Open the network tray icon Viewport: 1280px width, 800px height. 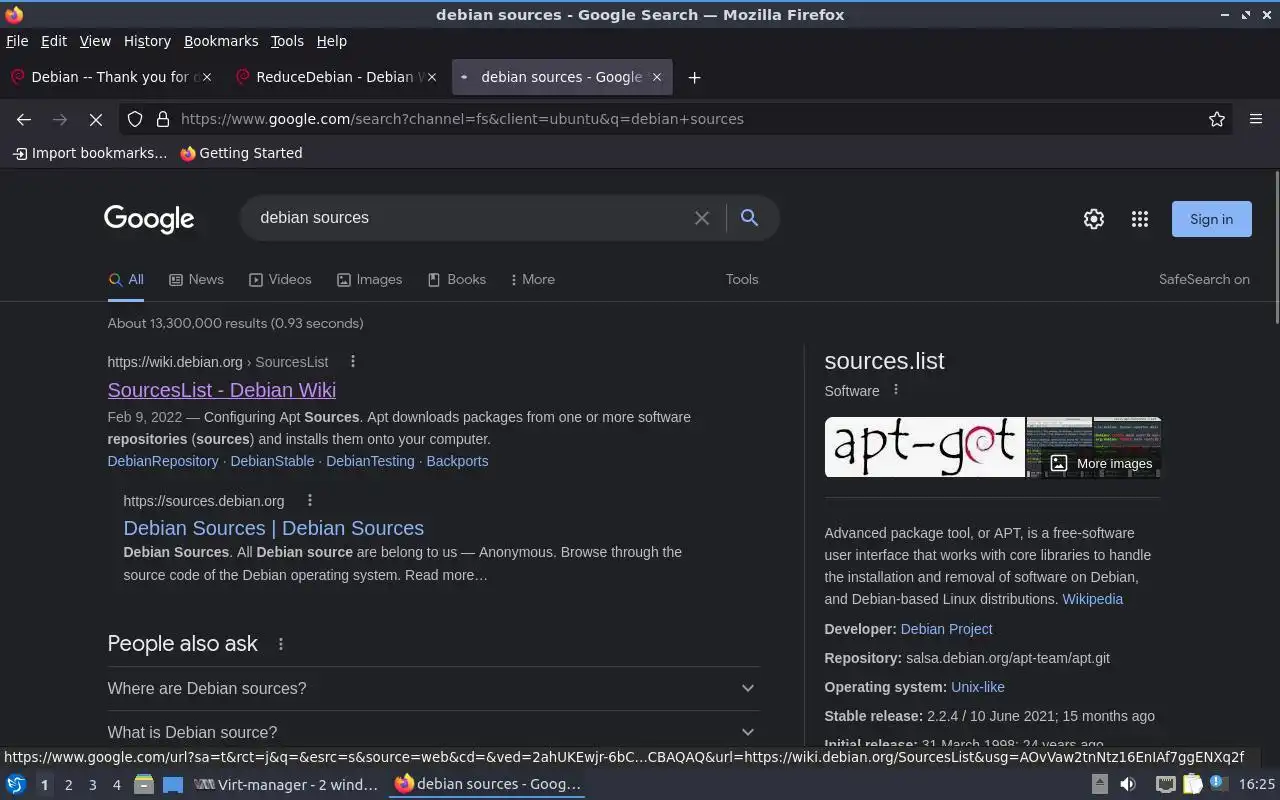(1165, 785)
